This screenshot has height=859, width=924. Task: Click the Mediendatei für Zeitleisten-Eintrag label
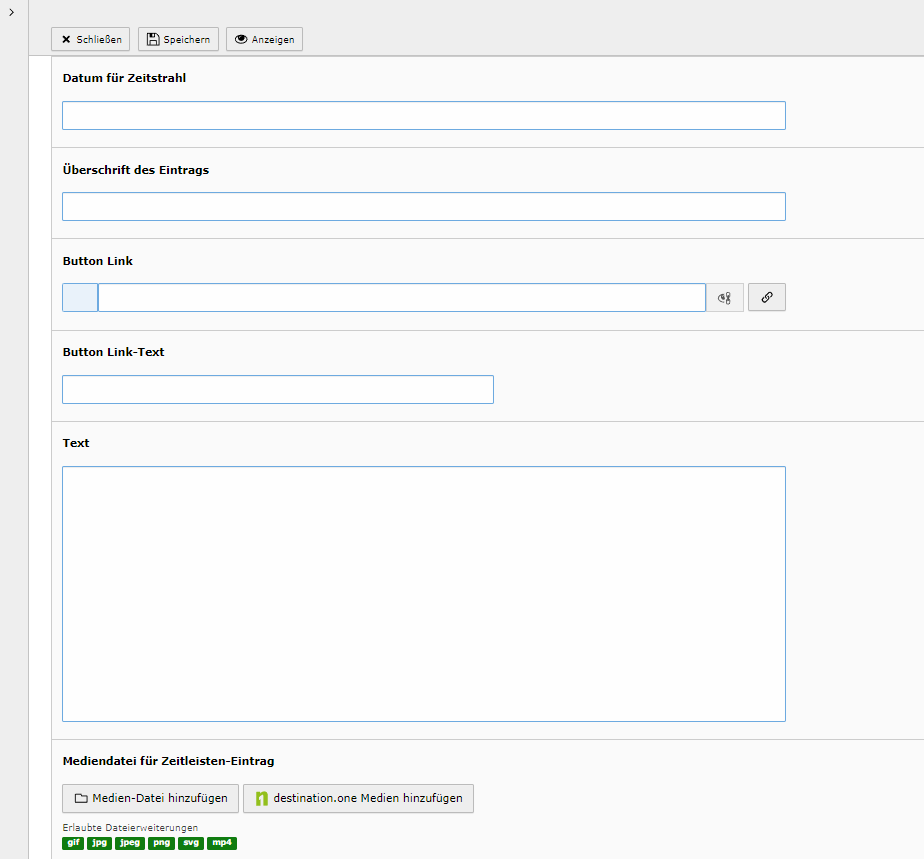[169, 761]
